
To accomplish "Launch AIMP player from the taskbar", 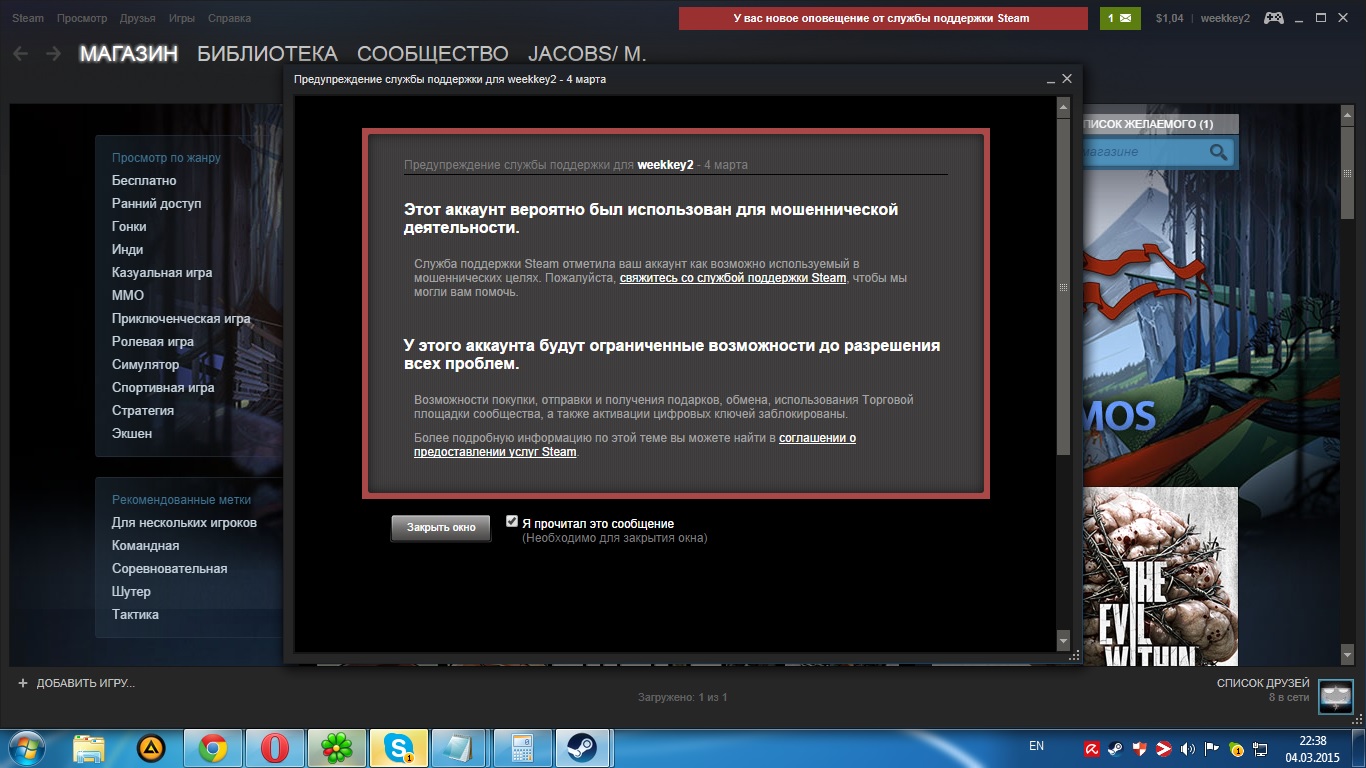I will pyautogui.click(x=151, y=748).
